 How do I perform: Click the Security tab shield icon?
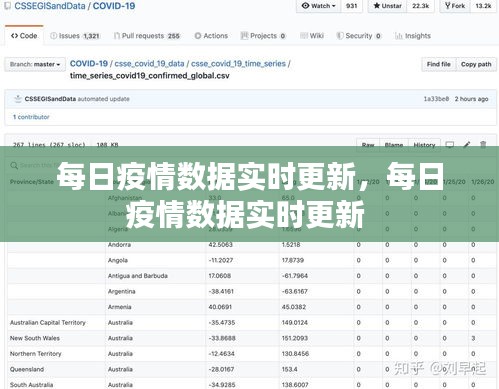[x=340, y=36]
